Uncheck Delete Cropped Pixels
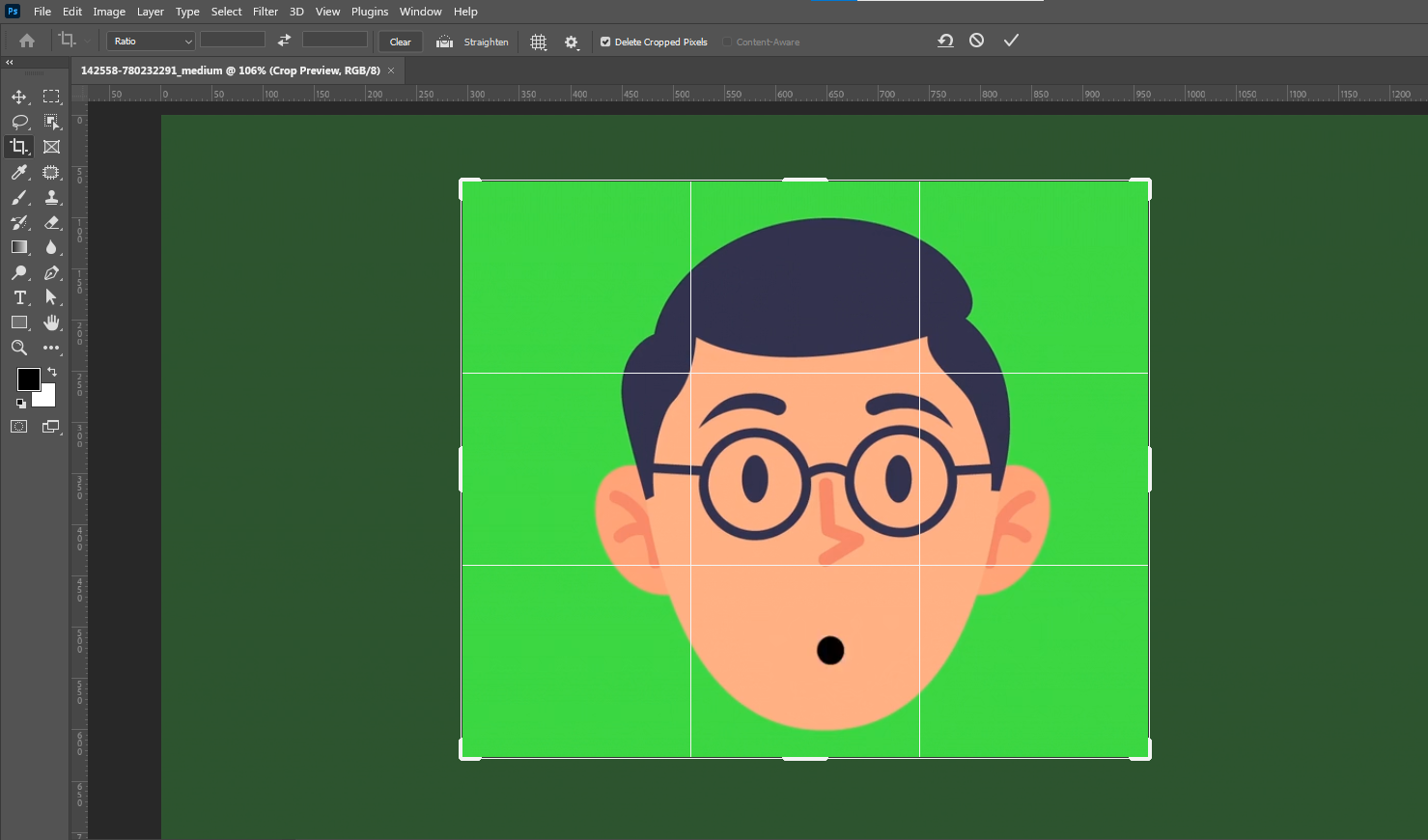The width and height of the screenshot is (1428, 840). [x=605, y=42]
